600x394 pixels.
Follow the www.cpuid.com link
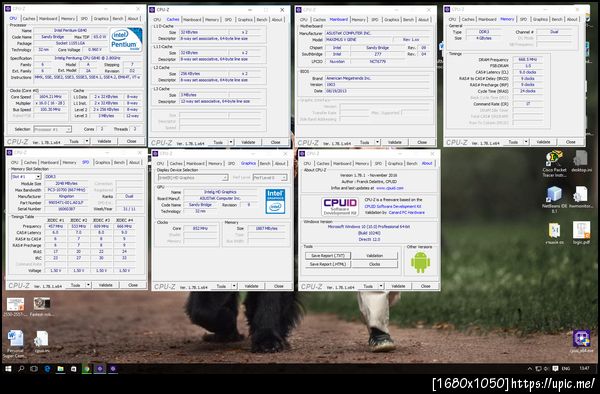pos(390,188)
